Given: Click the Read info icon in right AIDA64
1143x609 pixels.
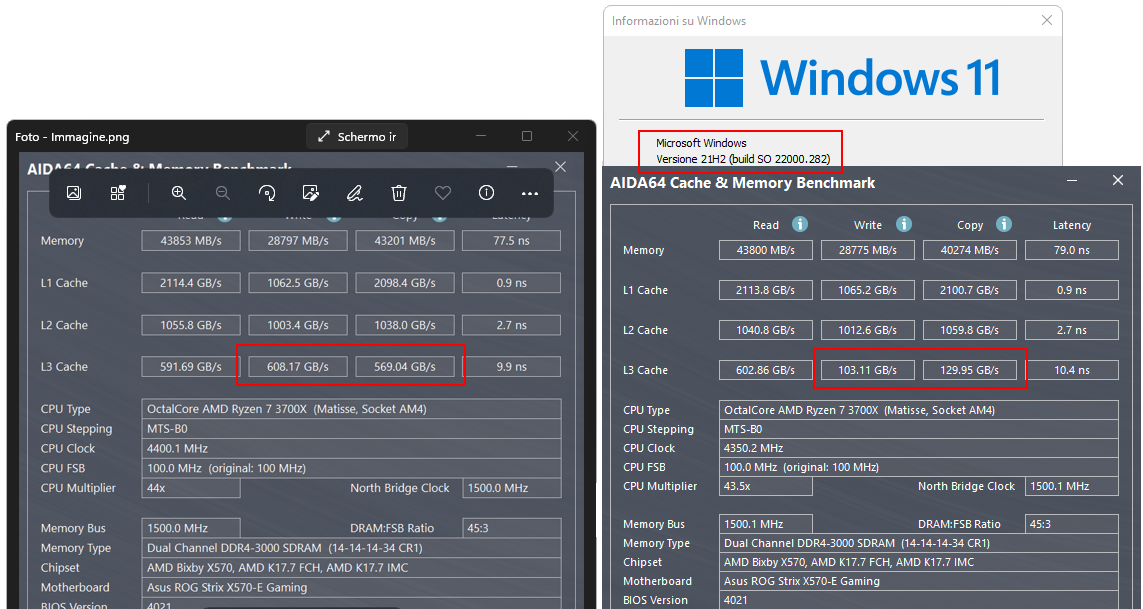Looking at the screenshot, I should coord(800,224).
